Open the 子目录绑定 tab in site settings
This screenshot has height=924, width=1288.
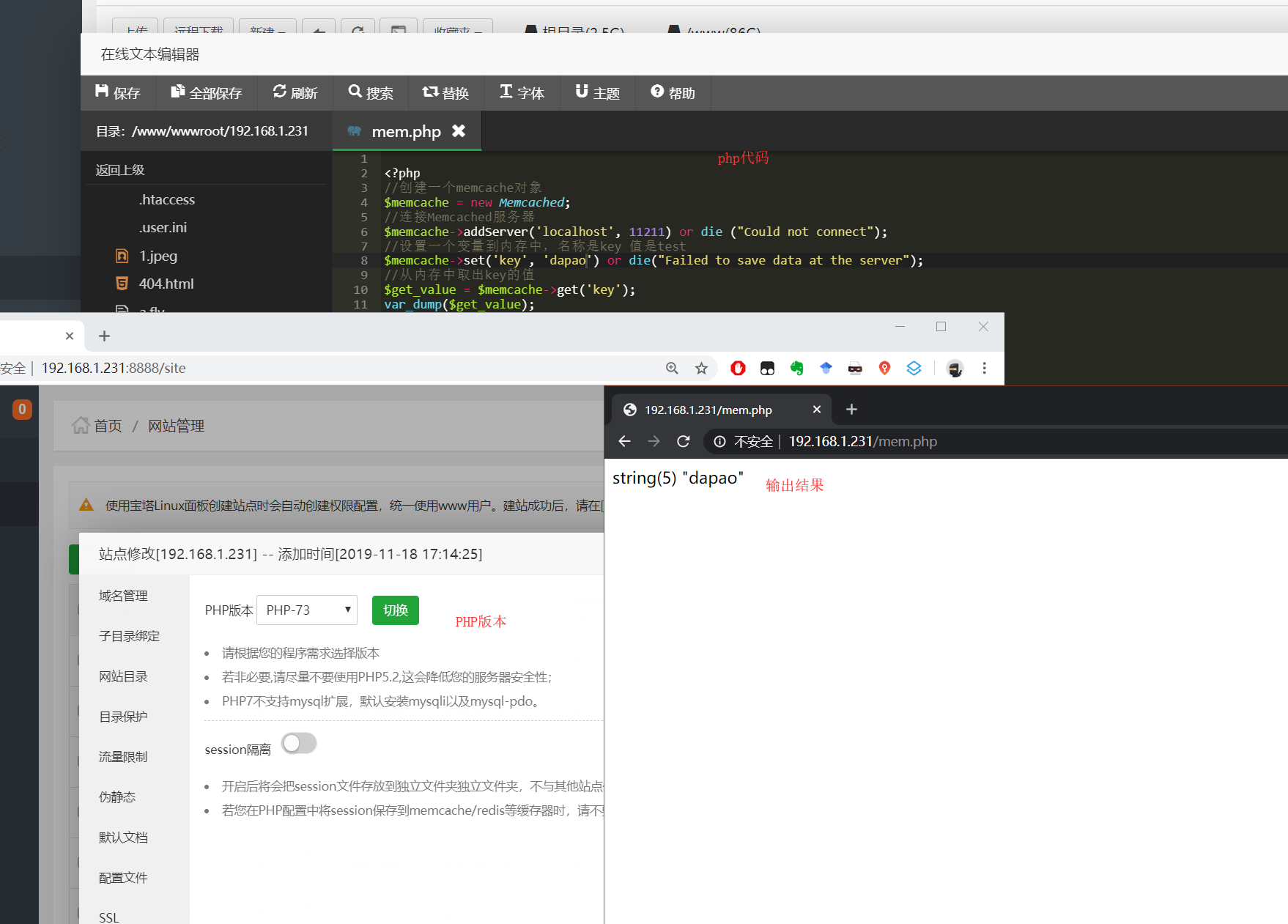coord(129,636)
